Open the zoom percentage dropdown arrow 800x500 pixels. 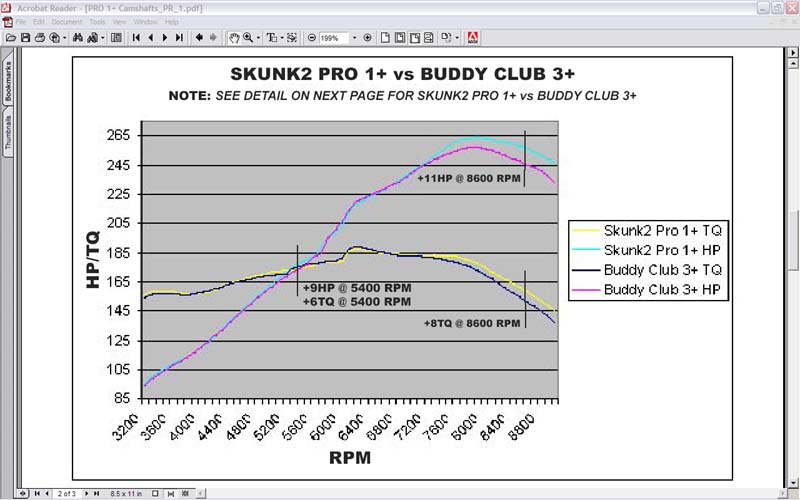click(354, 38)
